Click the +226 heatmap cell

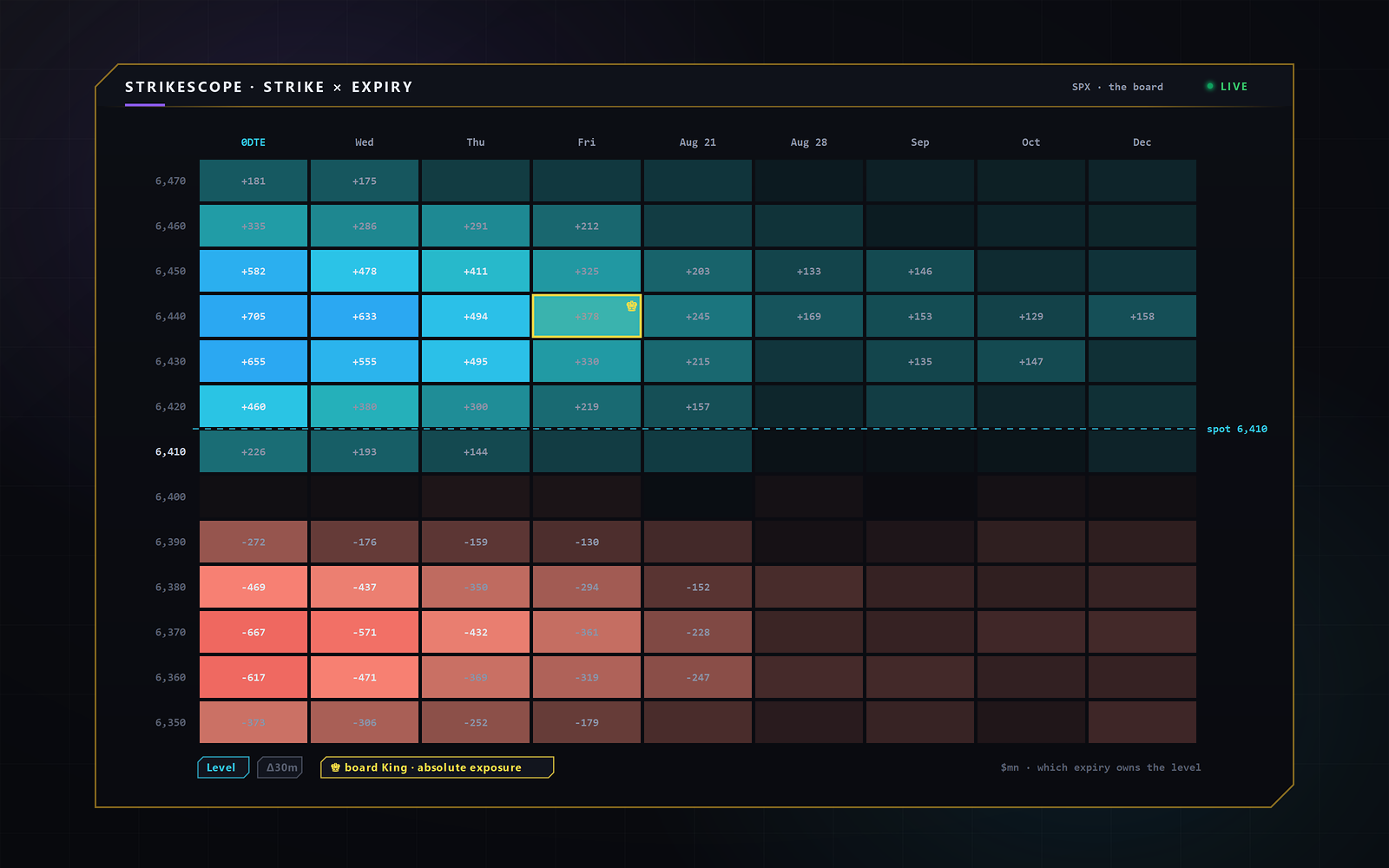point(253,451)
